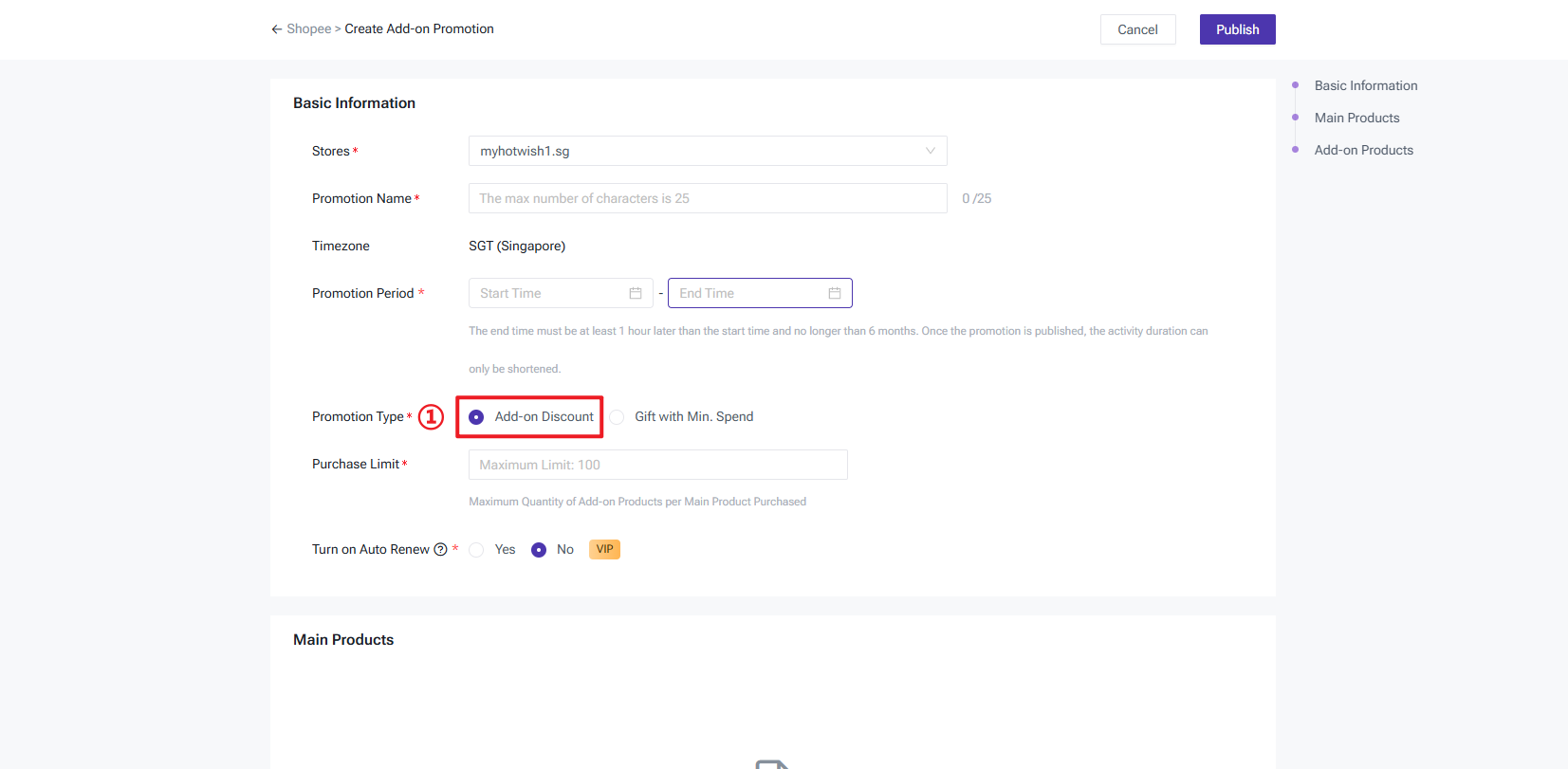Open the End Time calendar icon
The height and width of the screenshot is (769, 1568).
835,293
